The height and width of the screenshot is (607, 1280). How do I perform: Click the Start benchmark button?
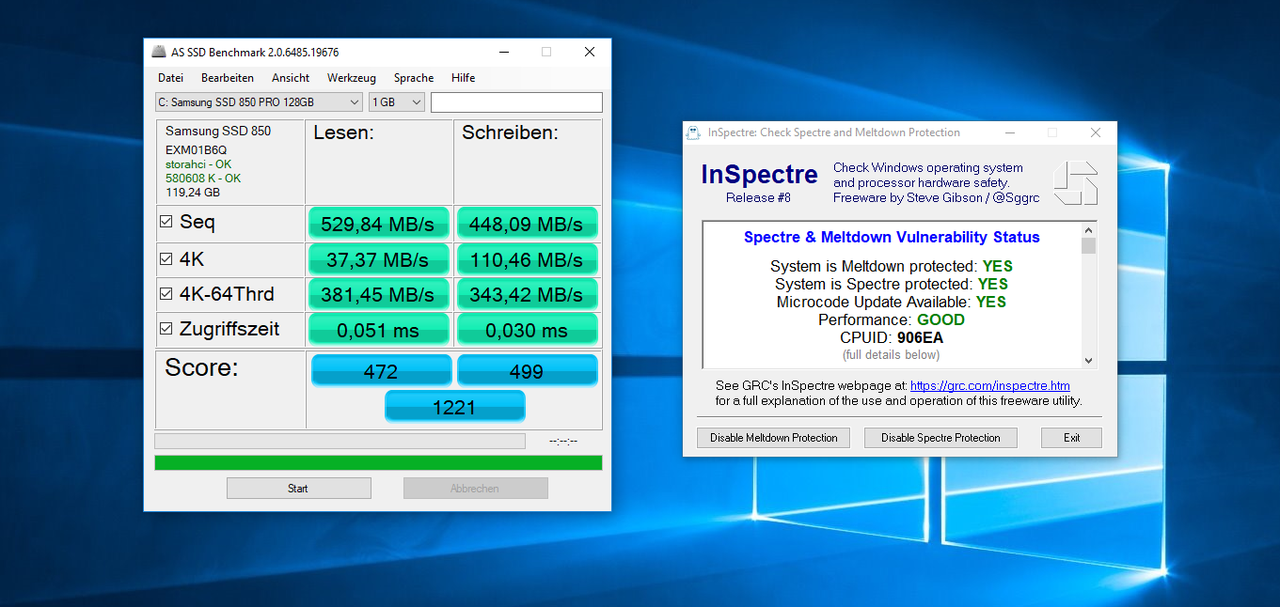click(x=298, y=488)
